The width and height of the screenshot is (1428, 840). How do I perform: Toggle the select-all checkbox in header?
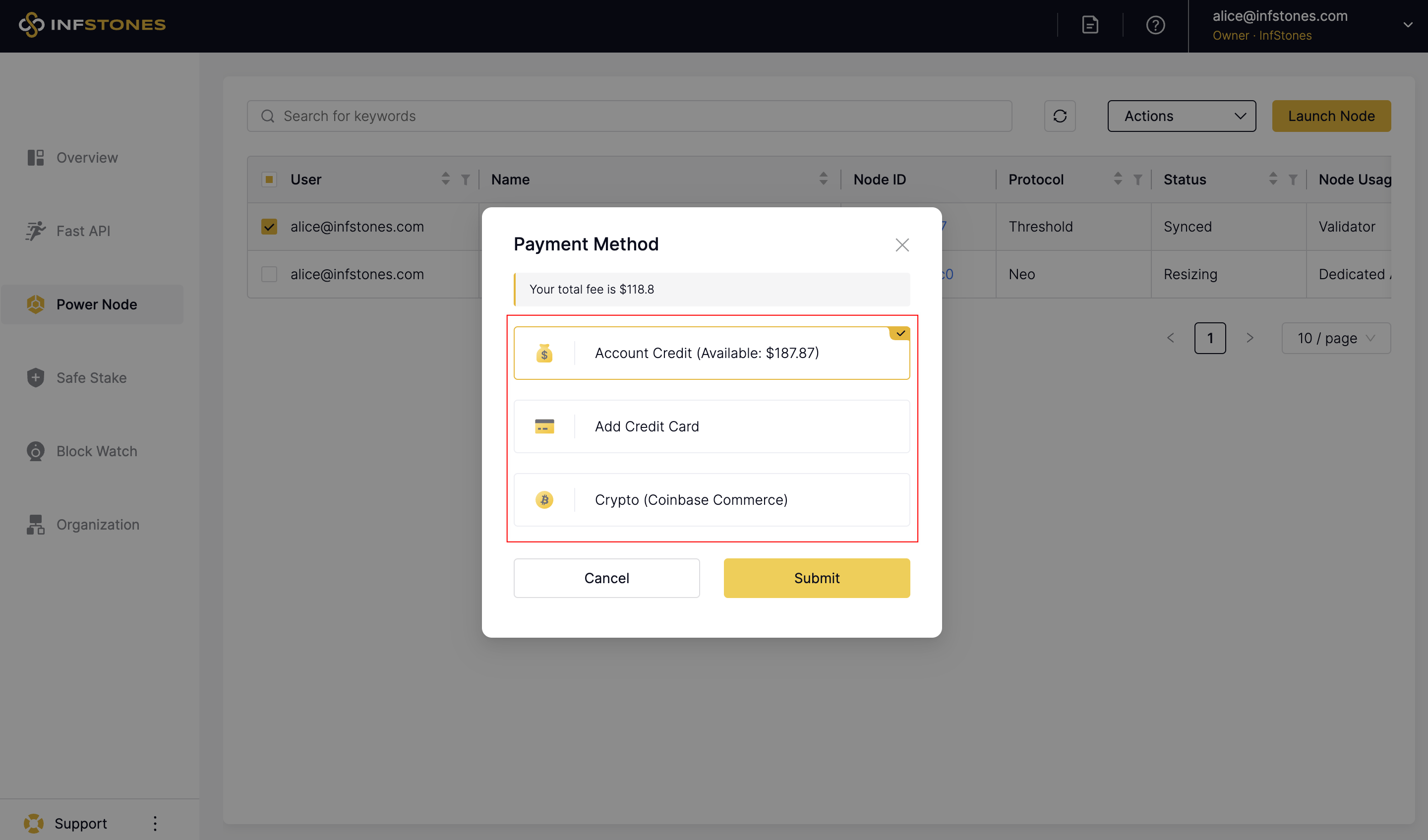[269, 180]
